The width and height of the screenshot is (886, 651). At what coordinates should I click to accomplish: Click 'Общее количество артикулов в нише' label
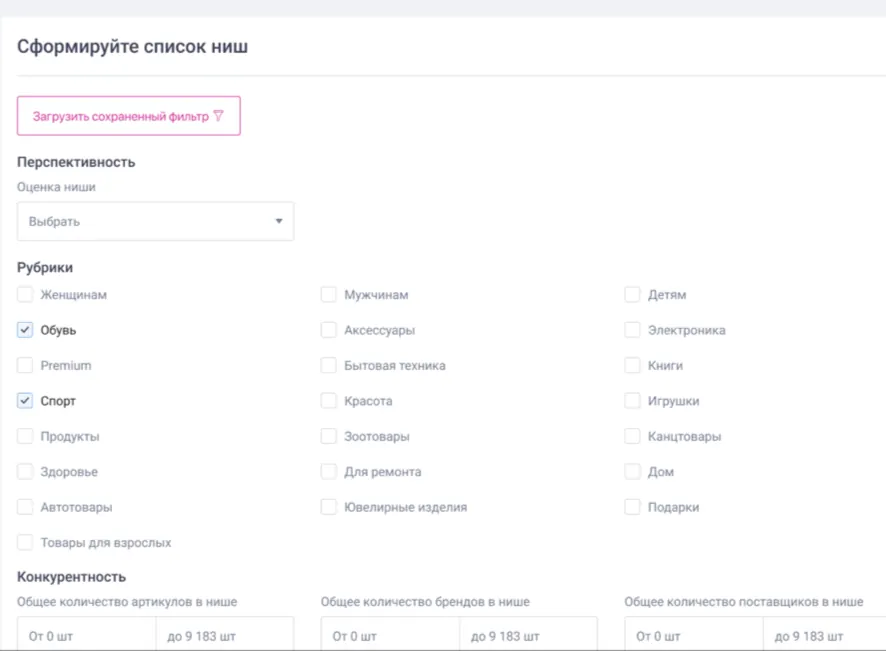127,602
